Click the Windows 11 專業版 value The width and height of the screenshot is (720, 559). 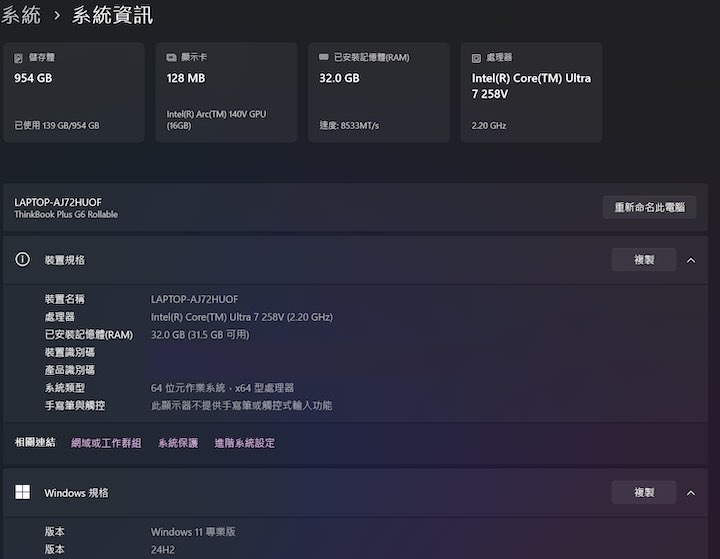(x=193, y=531)
